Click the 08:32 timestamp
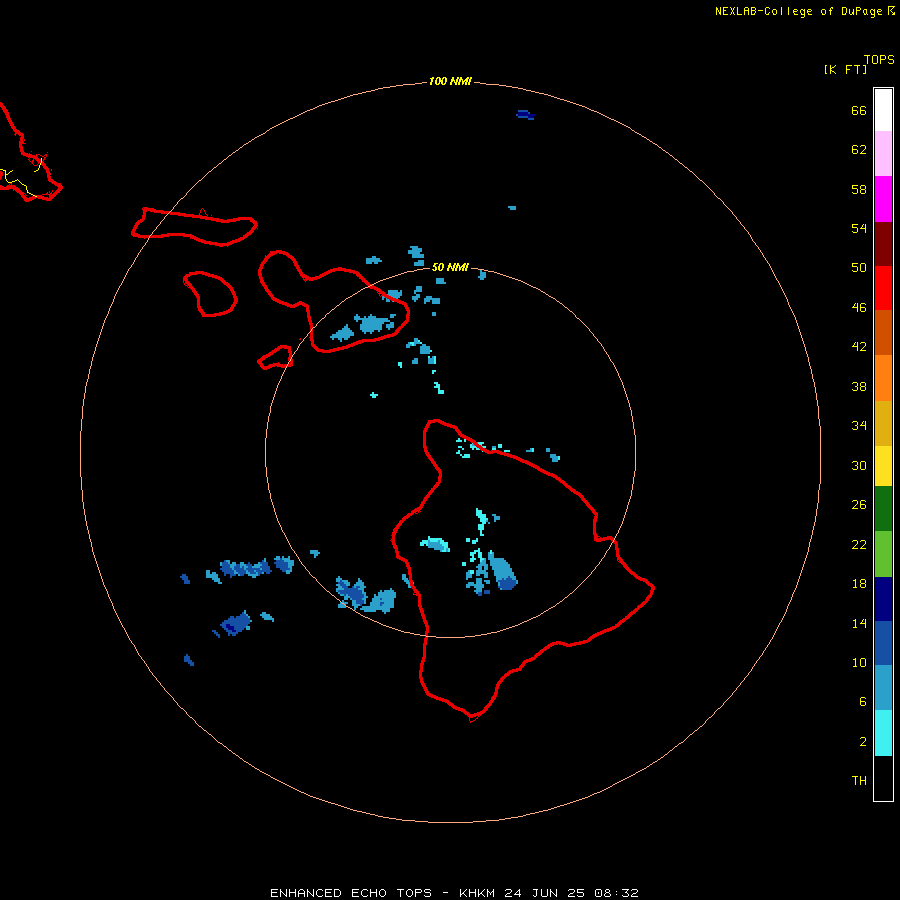900x900 pixels. pos(616,893)
